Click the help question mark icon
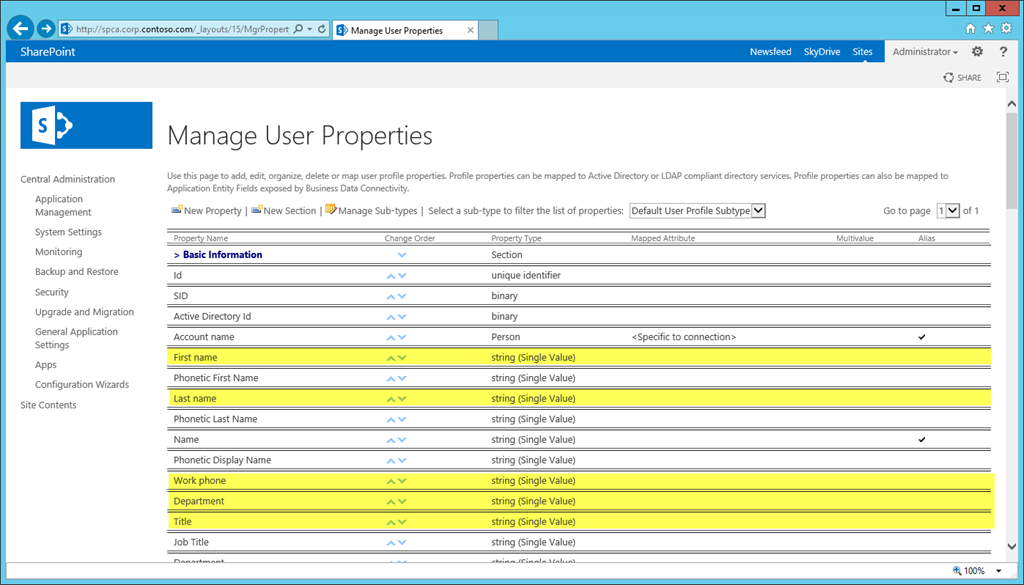 (x=1003, y=52)
